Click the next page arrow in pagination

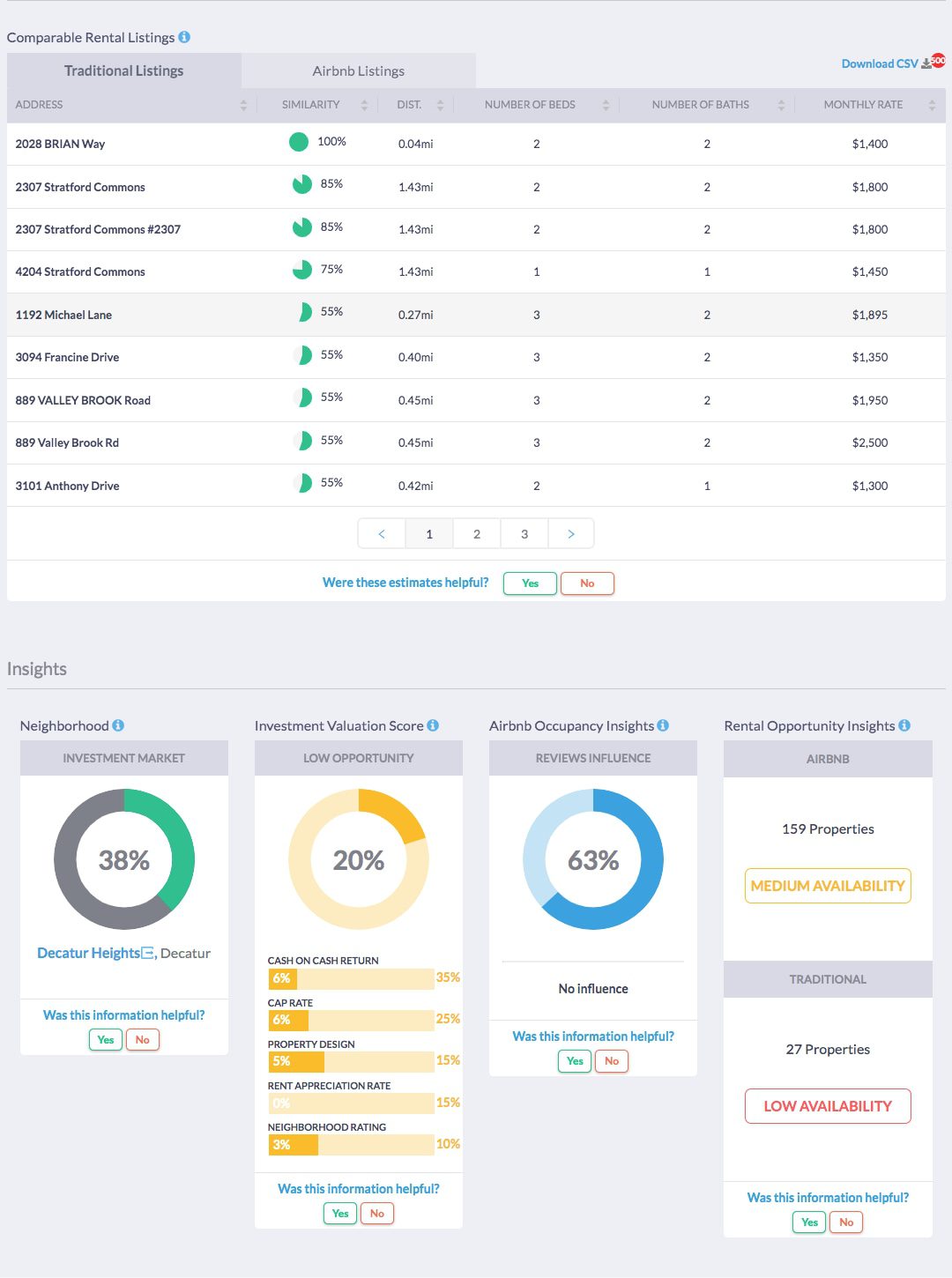click(x=571, y=534)
